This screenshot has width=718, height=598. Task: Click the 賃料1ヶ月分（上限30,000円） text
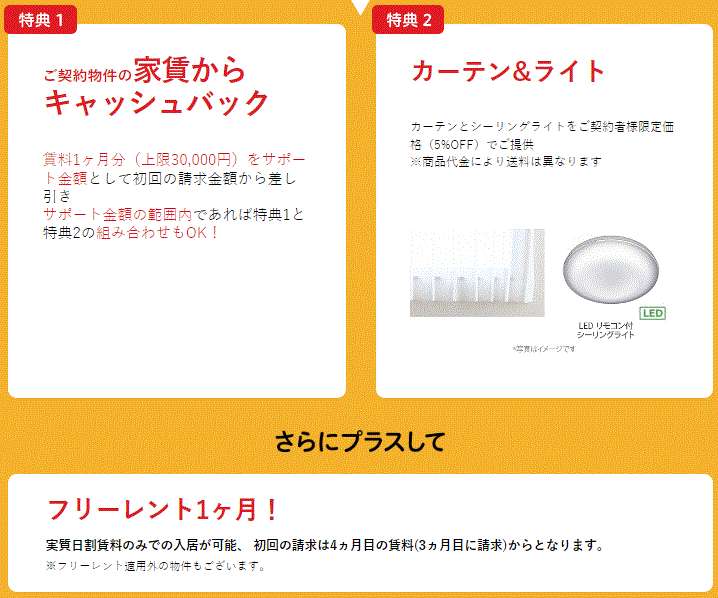pos(142,159)
